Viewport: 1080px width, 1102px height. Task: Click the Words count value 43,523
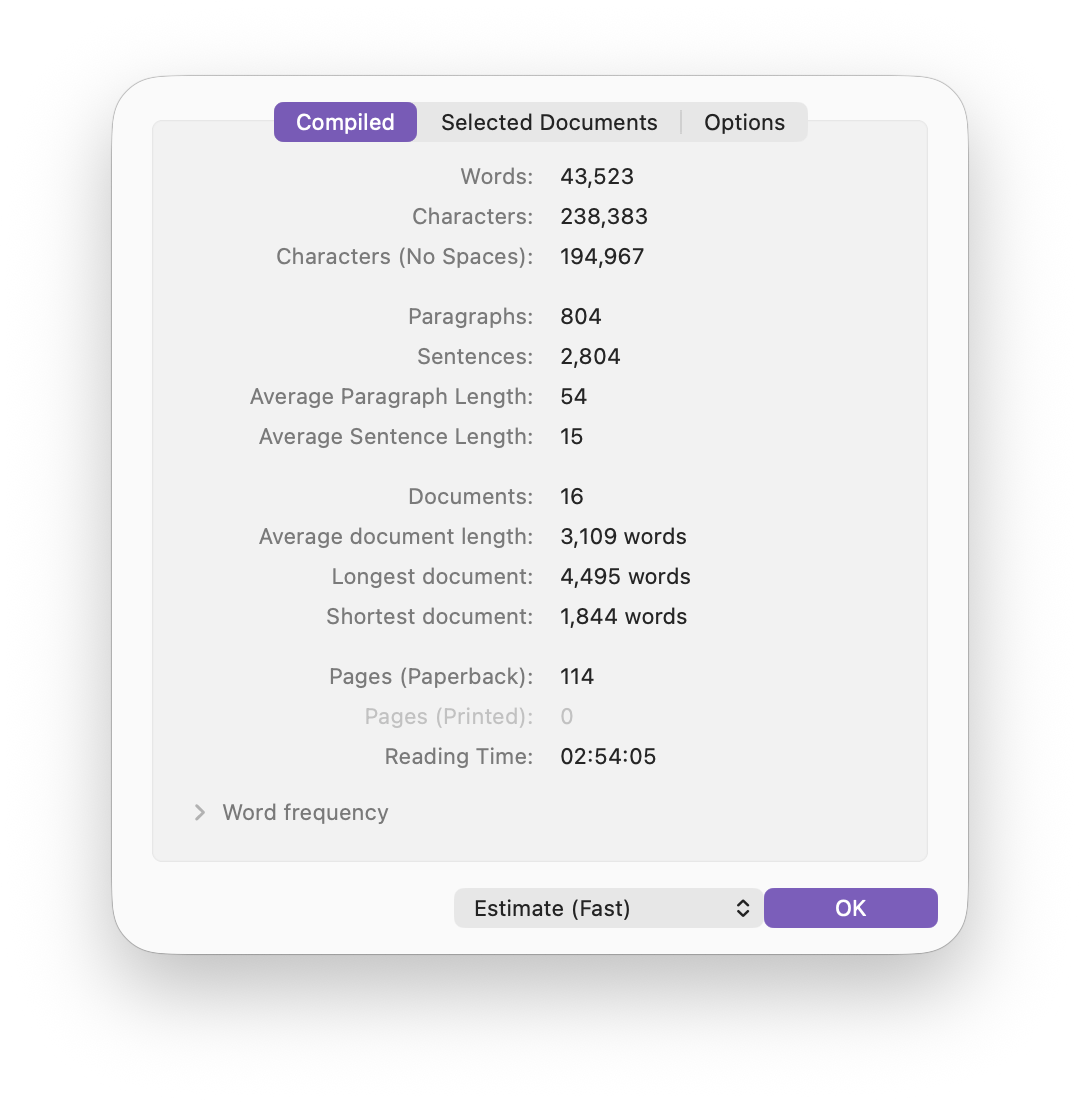[x=597, y=177]
